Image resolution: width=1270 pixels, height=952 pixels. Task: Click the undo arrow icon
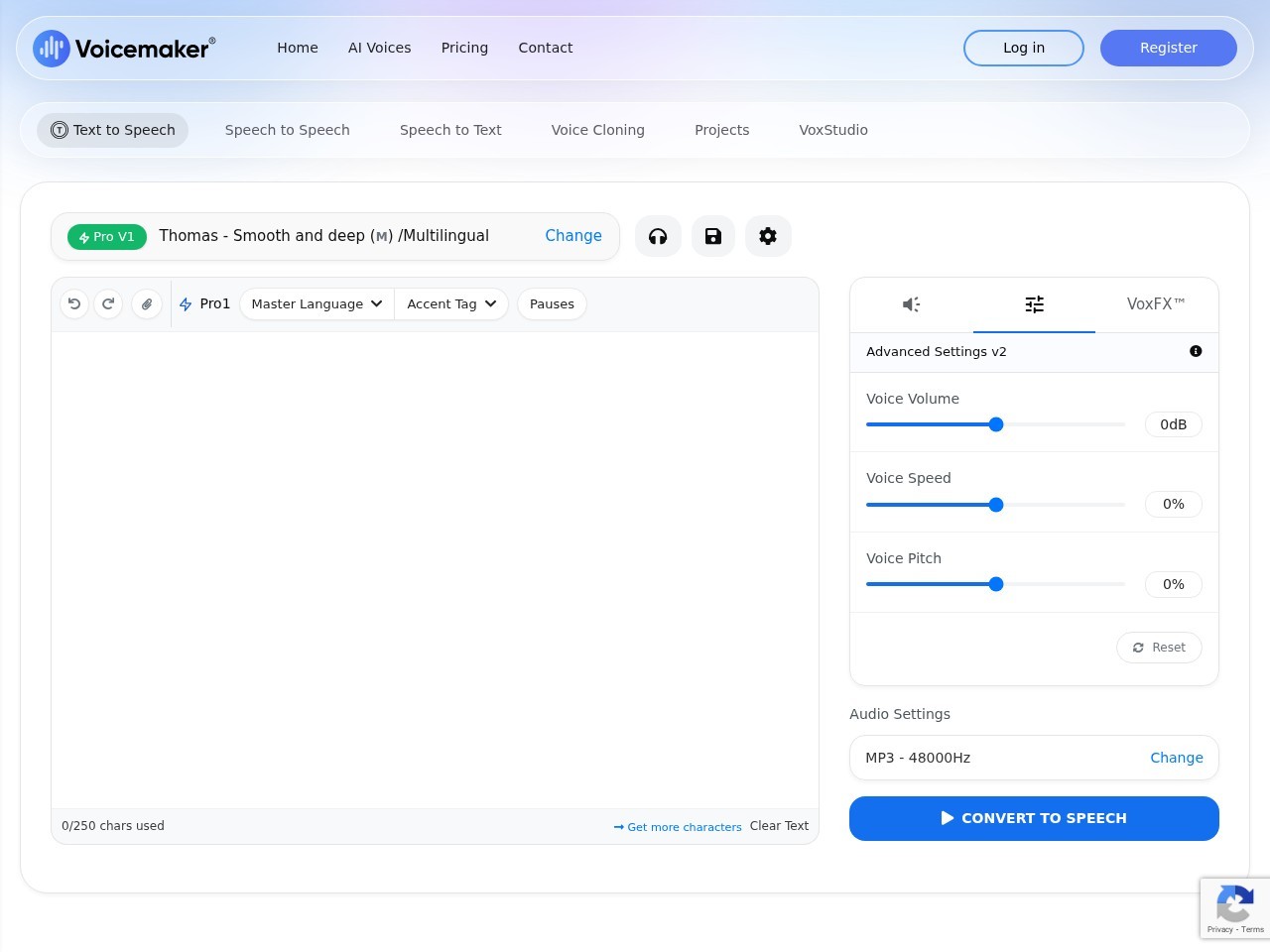click(x=74, y=304)
